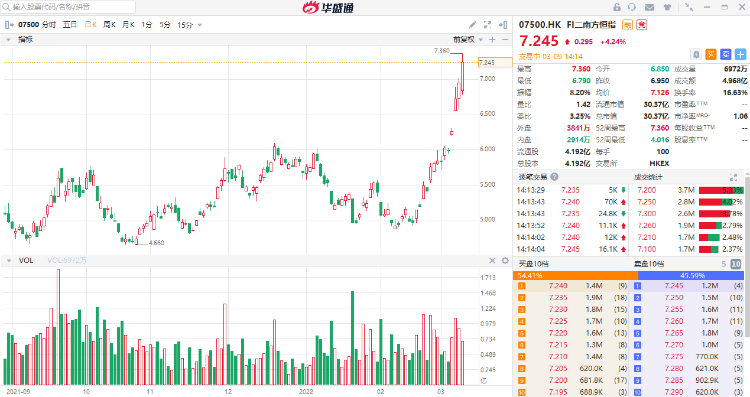Viewport: 750px width, 397px height.
Task: Open VOL indicator settings gear
Action: coord(505,260)
